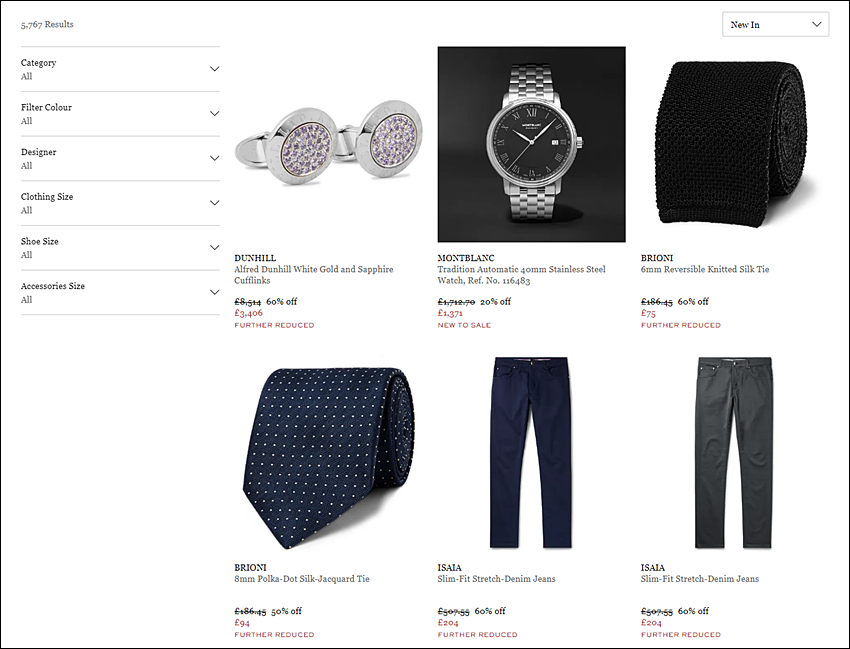Open the grey Isaia jeans image

coord(735,454)
